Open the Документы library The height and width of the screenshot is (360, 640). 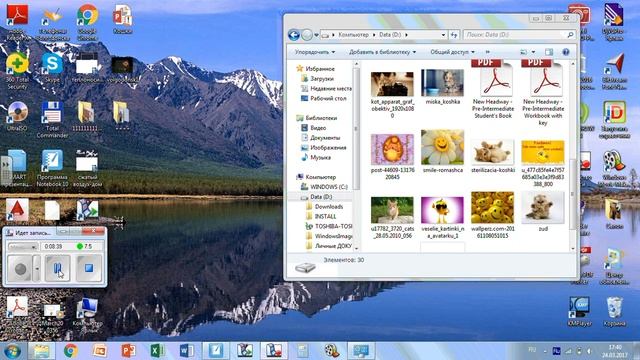click(x=320, y=138)
